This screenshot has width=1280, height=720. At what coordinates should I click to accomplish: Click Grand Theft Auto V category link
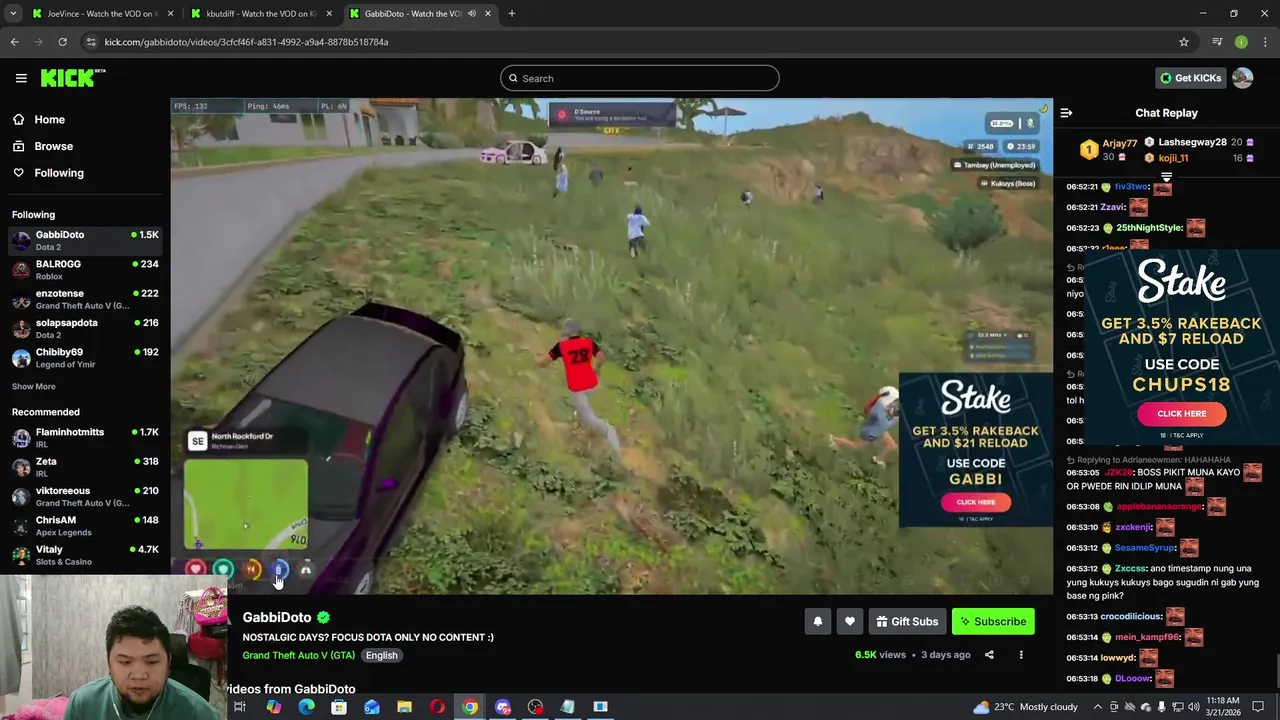click(x=298, y=655)
